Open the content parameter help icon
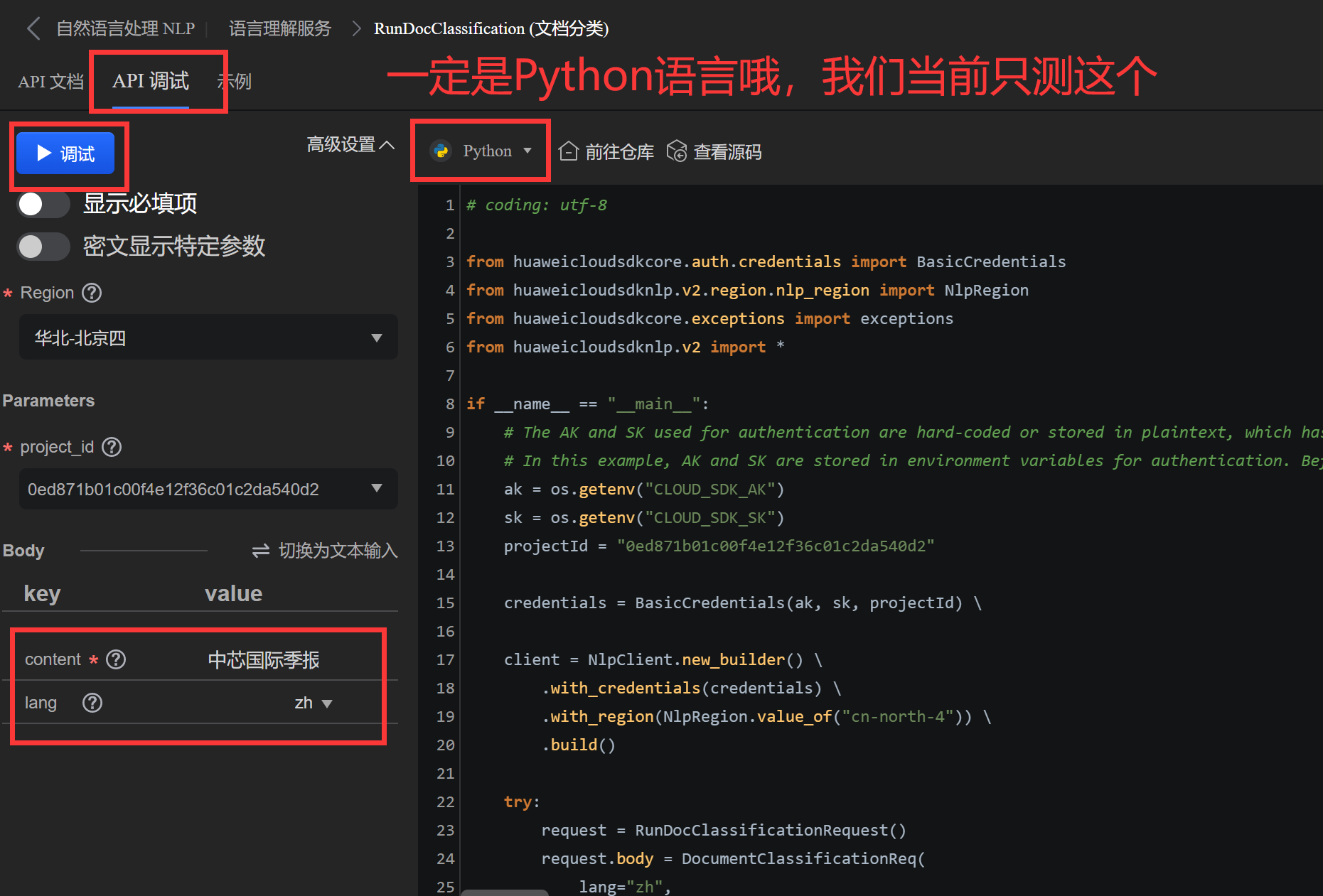The width and height of the screenshot is (1323, 896). tap(116, 659)
